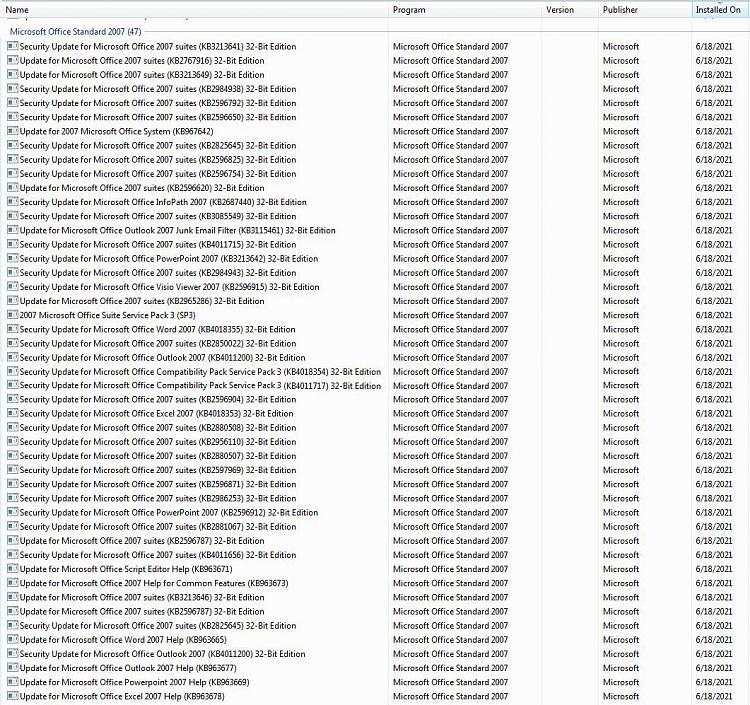This screenshot has height=705, width=750.
Task: Select Help for Common Features KB963673 update
Action: point(154,583)
